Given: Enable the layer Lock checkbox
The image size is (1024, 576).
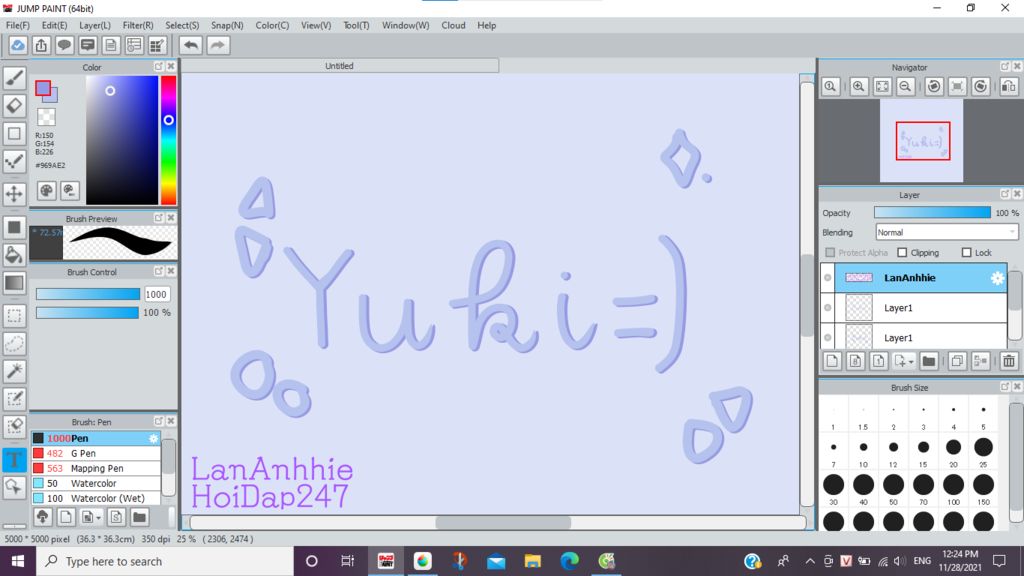Looking at the screenshot, I should pos(967,252).
